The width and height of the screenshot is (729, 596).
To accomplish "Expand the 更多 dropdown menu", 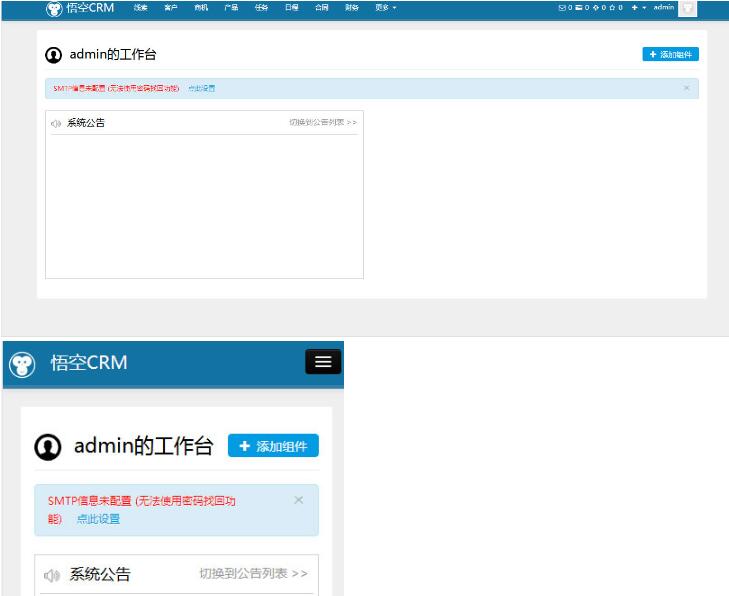I will pyautogui.click(x=385, y=8).
